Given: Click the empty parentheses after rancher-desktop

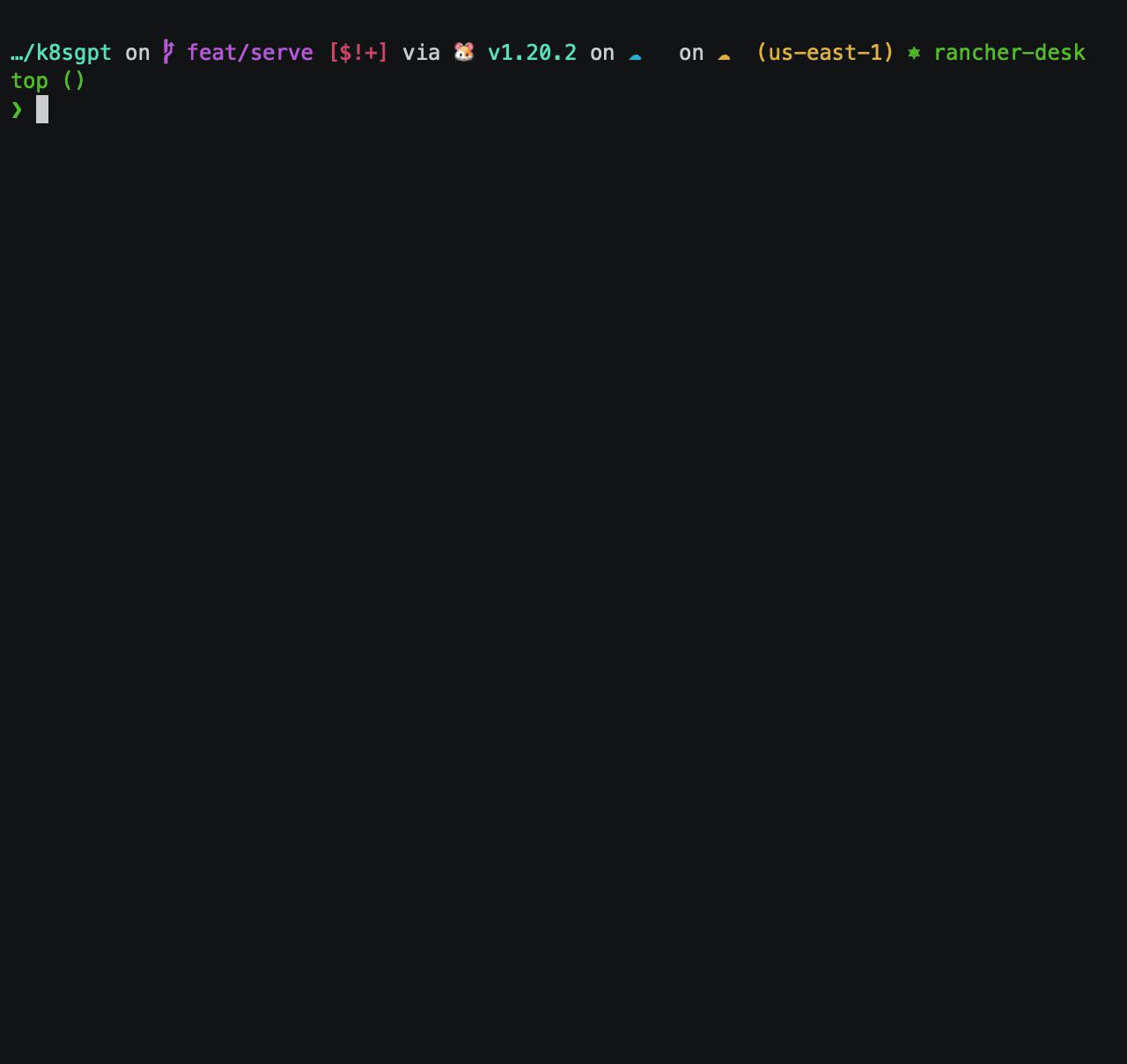Looking at the screenshot, I should 74,80.
